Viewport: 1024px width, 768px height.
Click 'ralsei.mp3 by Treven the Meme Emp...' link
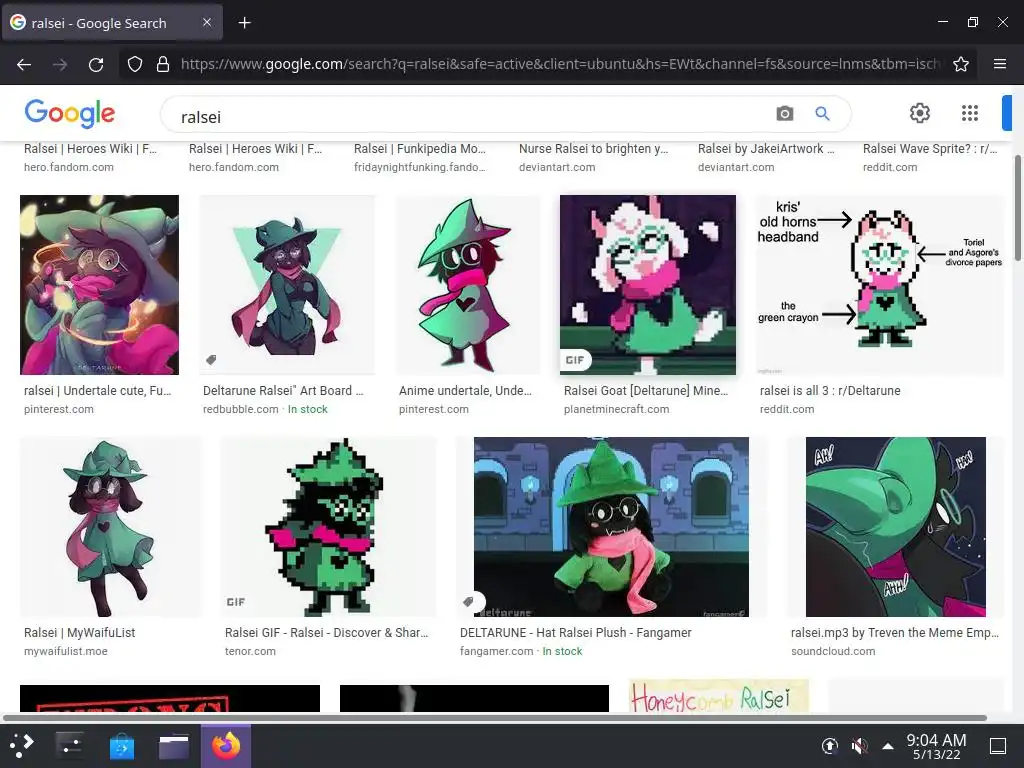[x=895, y=633]
